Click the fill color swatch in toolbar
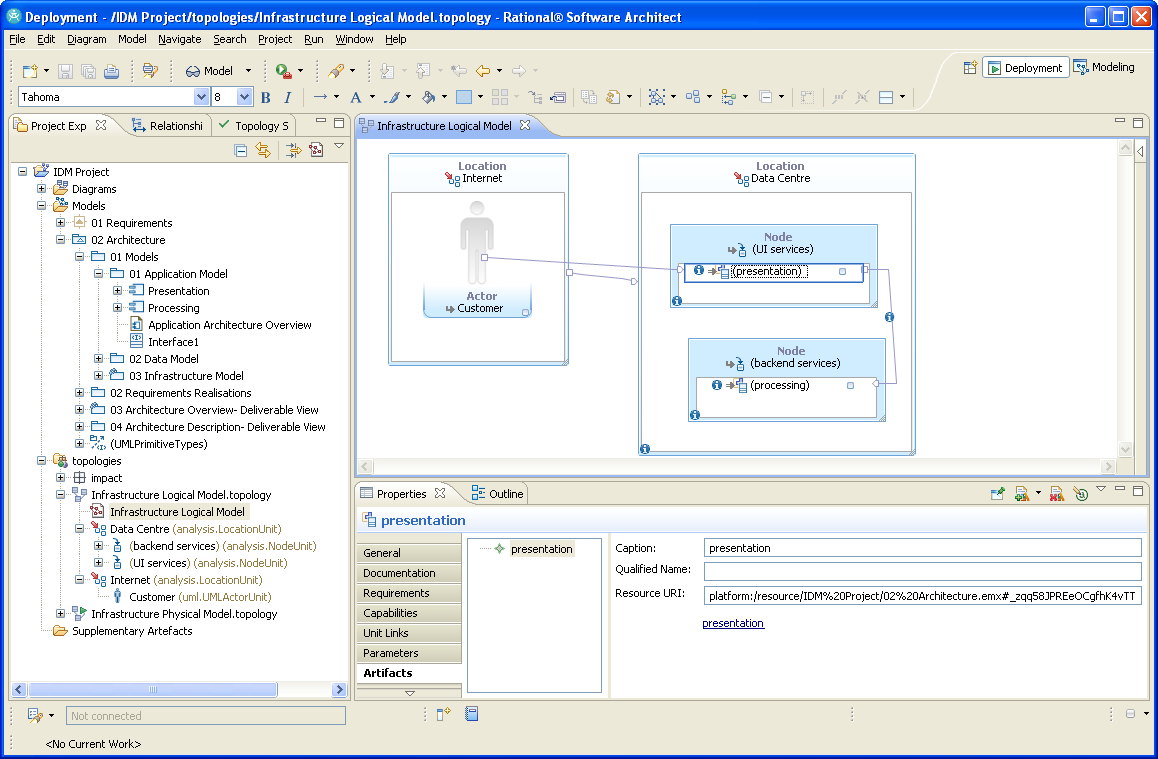Viewport: 1158px width, 759px height. 464,97
